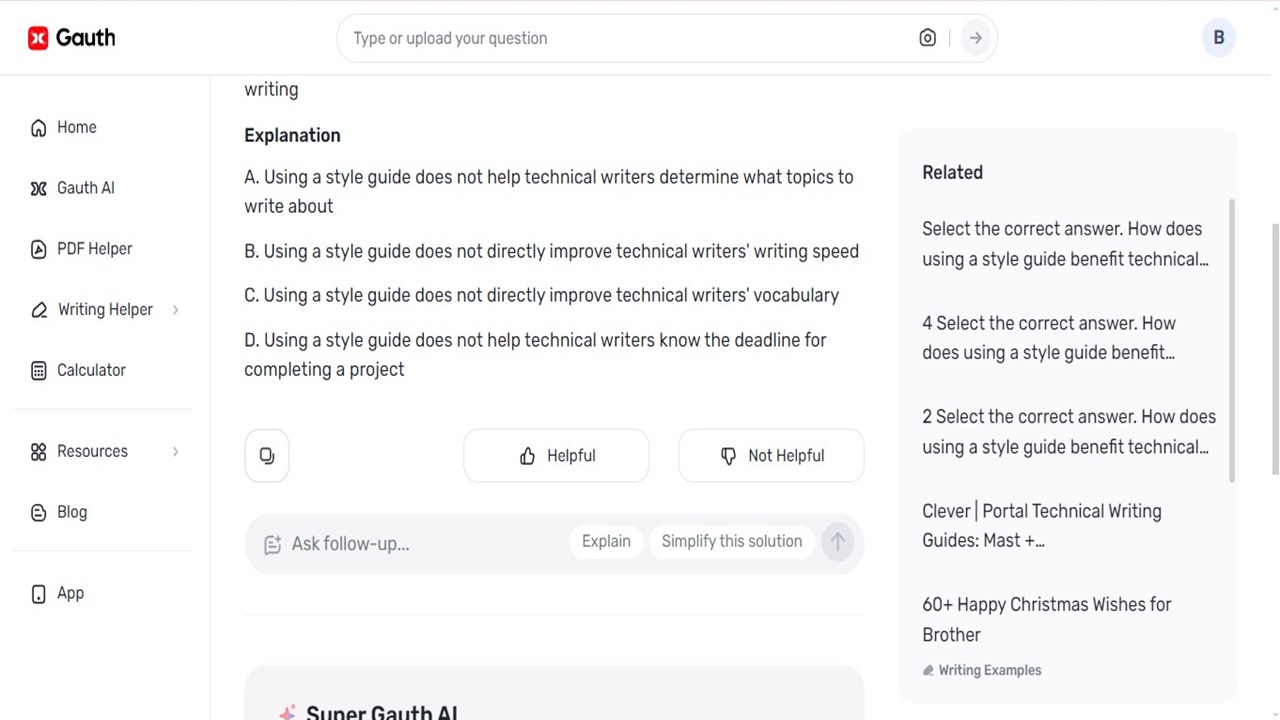The height and width of the screenshot is (720, 1280).
Task: Open the Clever Portal Technical Writing Guides link
Action: coord(1041,525)
